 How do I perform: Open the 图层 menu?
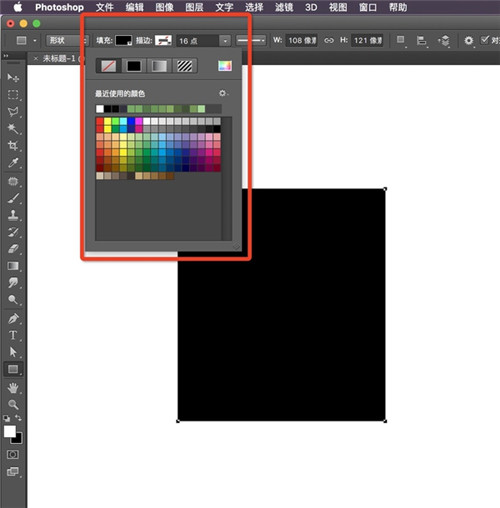coord(194,7)
